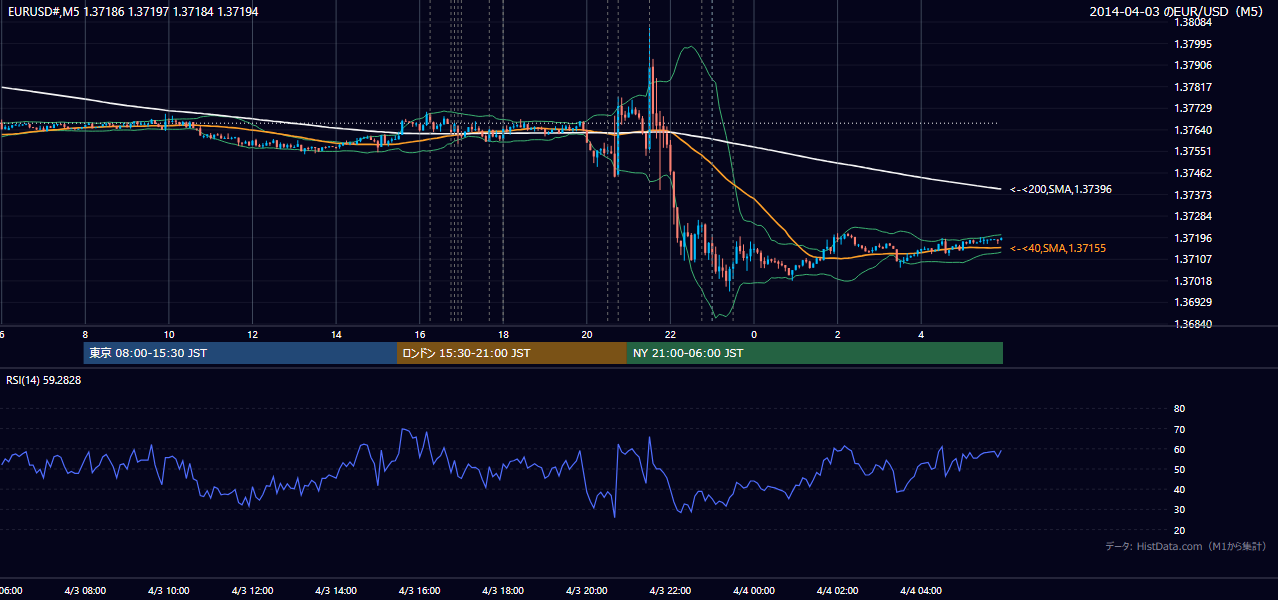Click price axis label 1.37640
This screenshot has height=600, width=1278.
coord(1194,130)
